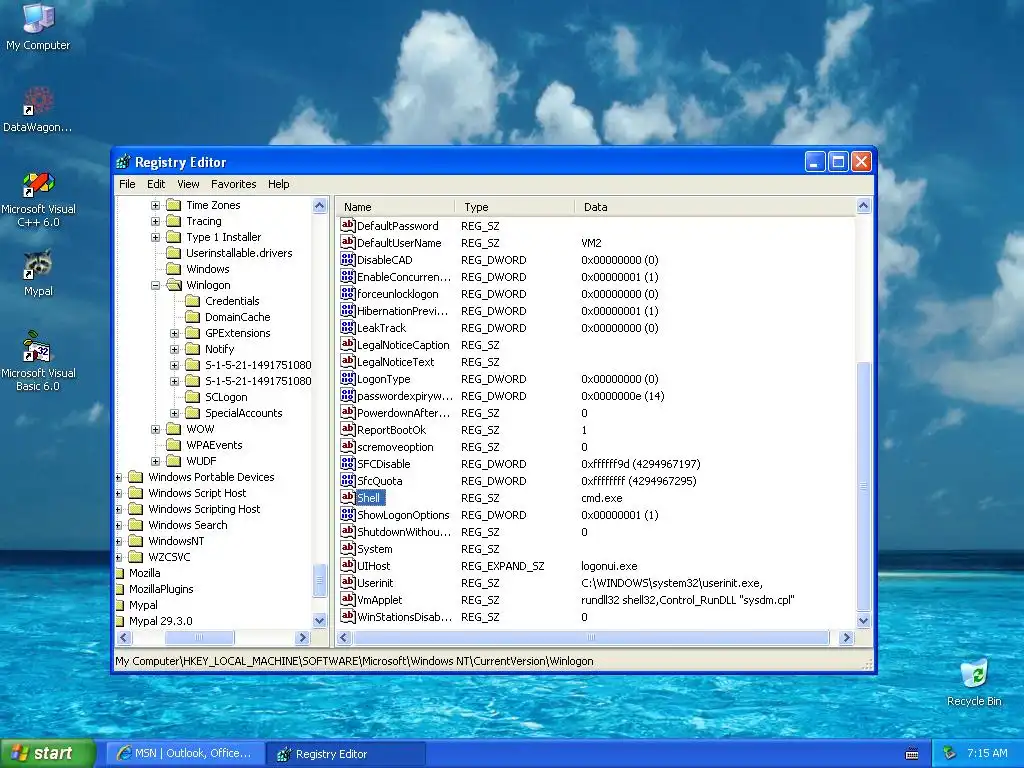Click the values pane vertical scrollbar thumb
The width and height of the screenshot is (1024, 768).
click(863, 486)
